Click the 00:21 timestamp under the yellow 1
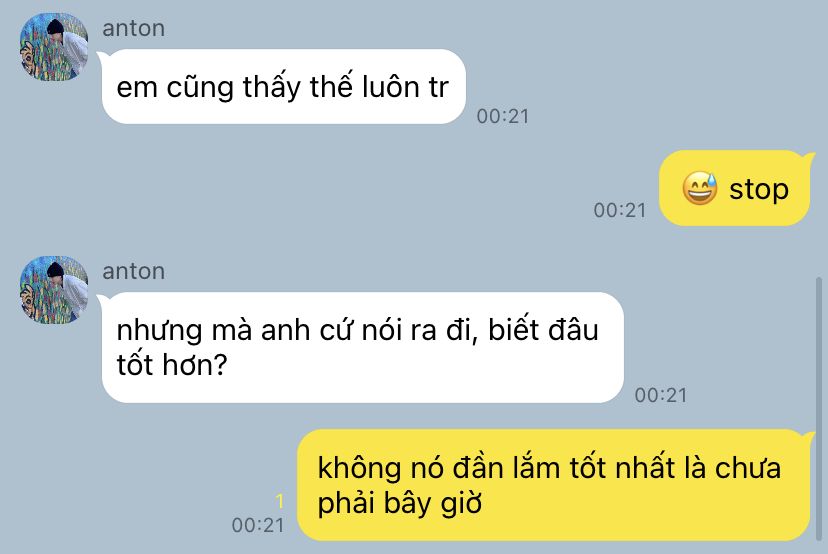This screenshot has width=828, height=554. pyautogui.click(x=258, y=525)
